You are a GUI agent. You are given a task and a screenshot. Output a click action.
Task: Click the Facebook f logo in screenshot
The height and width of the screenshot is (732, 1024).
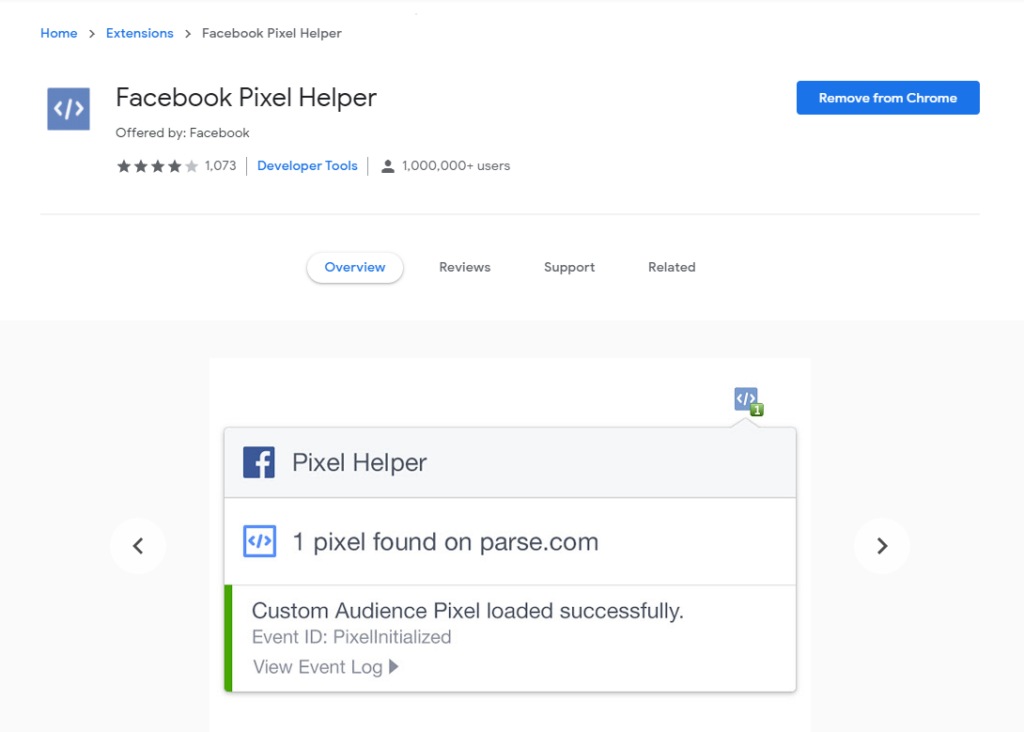(259, 462)
